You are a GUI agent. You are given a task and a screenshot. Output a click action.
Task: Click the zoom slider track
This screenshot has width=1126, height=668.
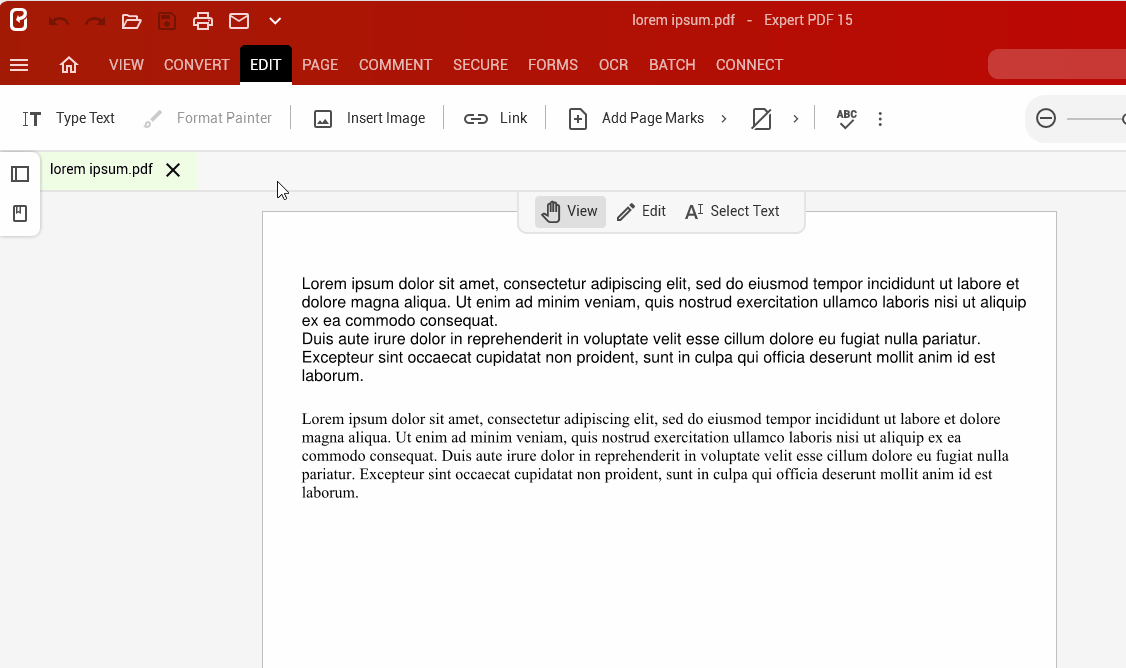[1096, 119]
